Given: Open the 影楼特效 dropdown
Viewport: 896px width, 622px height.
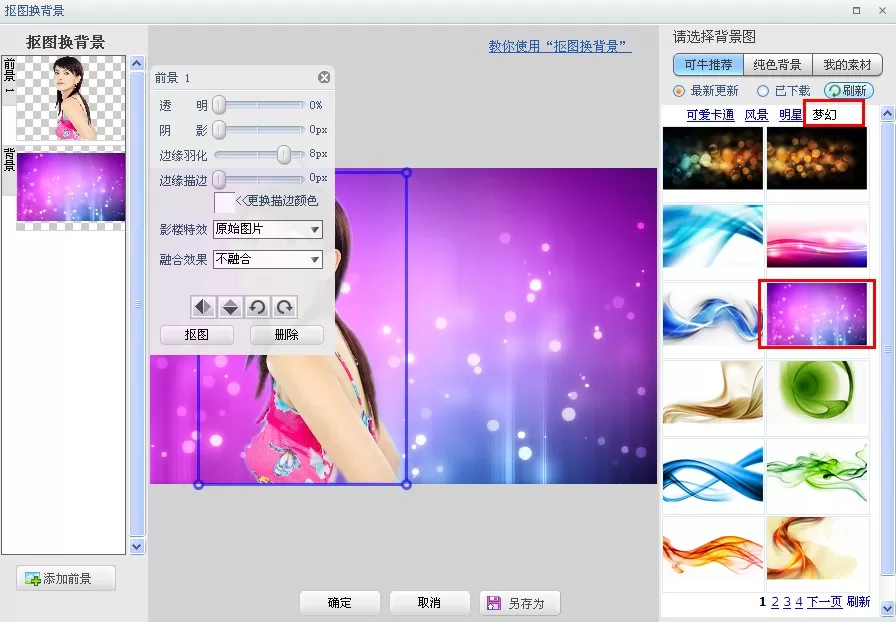Looking at the screenshot, I should tap(267, 229).
